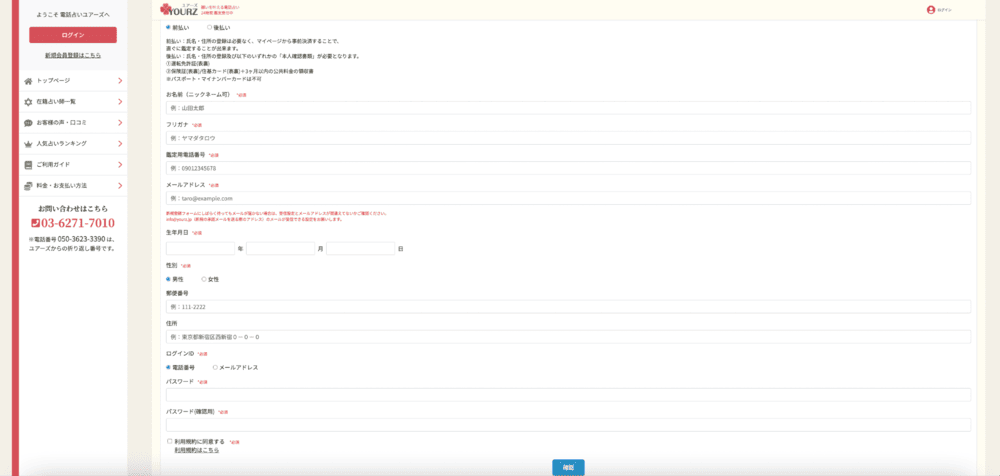Open the 人気占いランキング menu item
1000x476 pixels.
(73, 144)
